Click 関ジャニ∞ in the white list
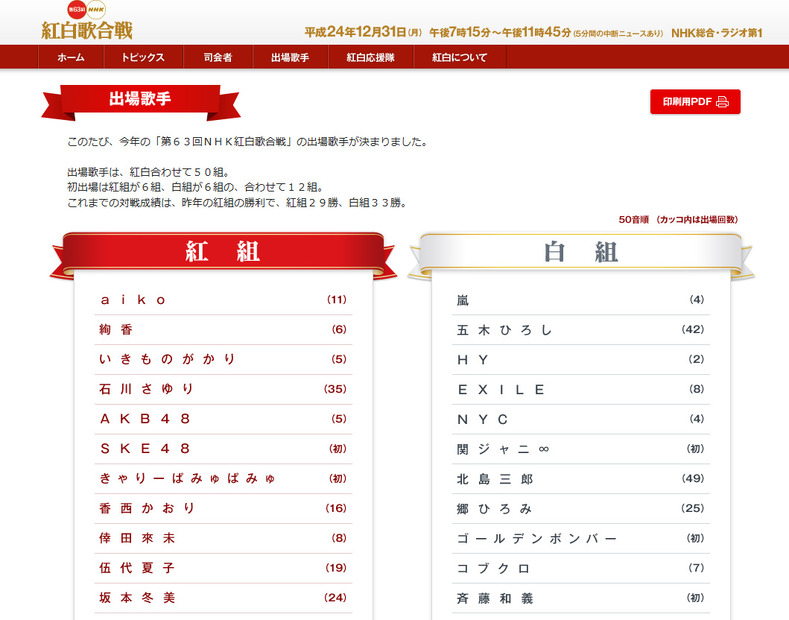 coord(581,449)
